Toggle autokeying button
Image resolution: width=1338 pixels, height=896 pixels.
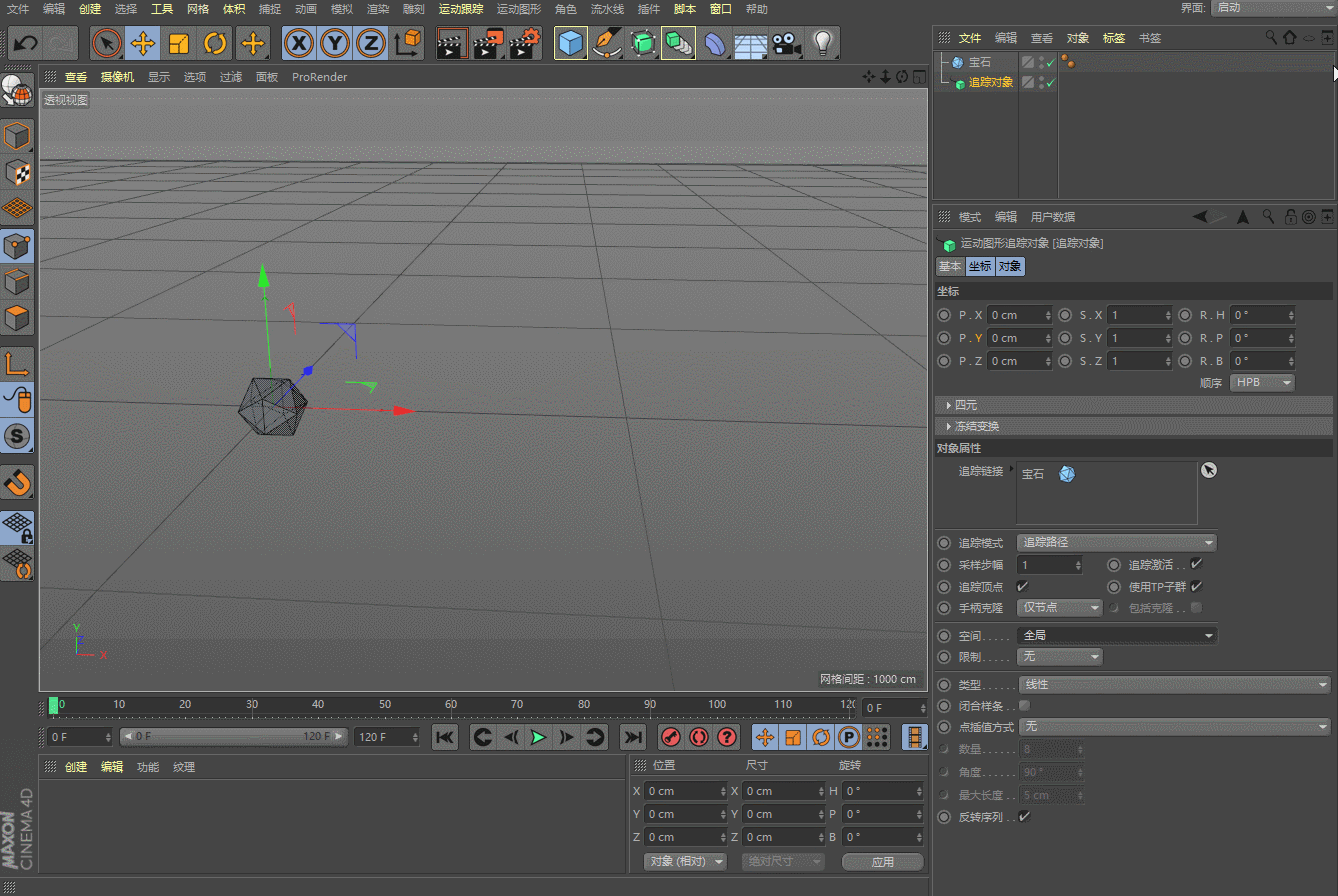(699, 737)
